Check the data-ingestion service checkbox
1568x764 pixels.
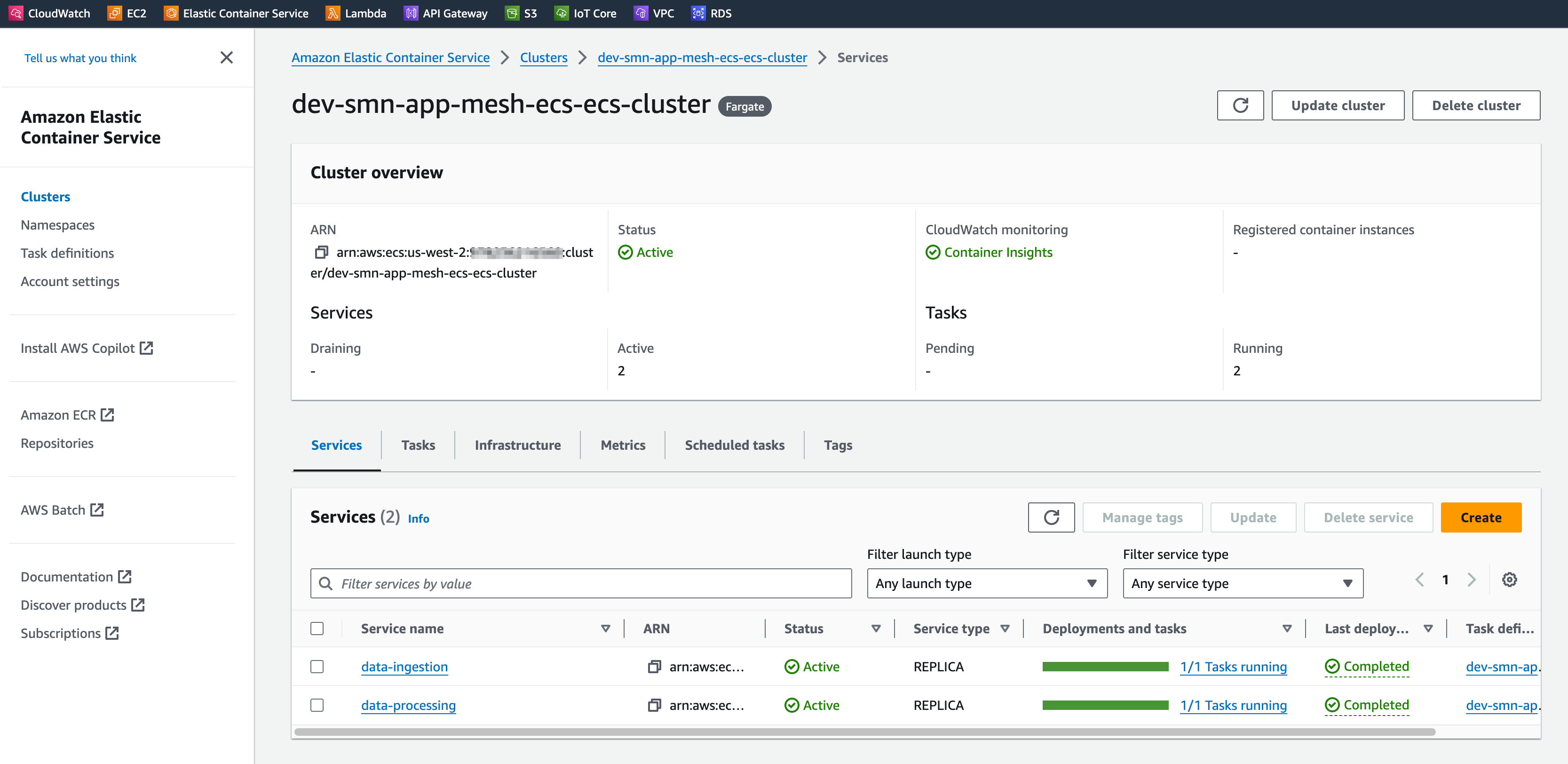tap(317, 667)
